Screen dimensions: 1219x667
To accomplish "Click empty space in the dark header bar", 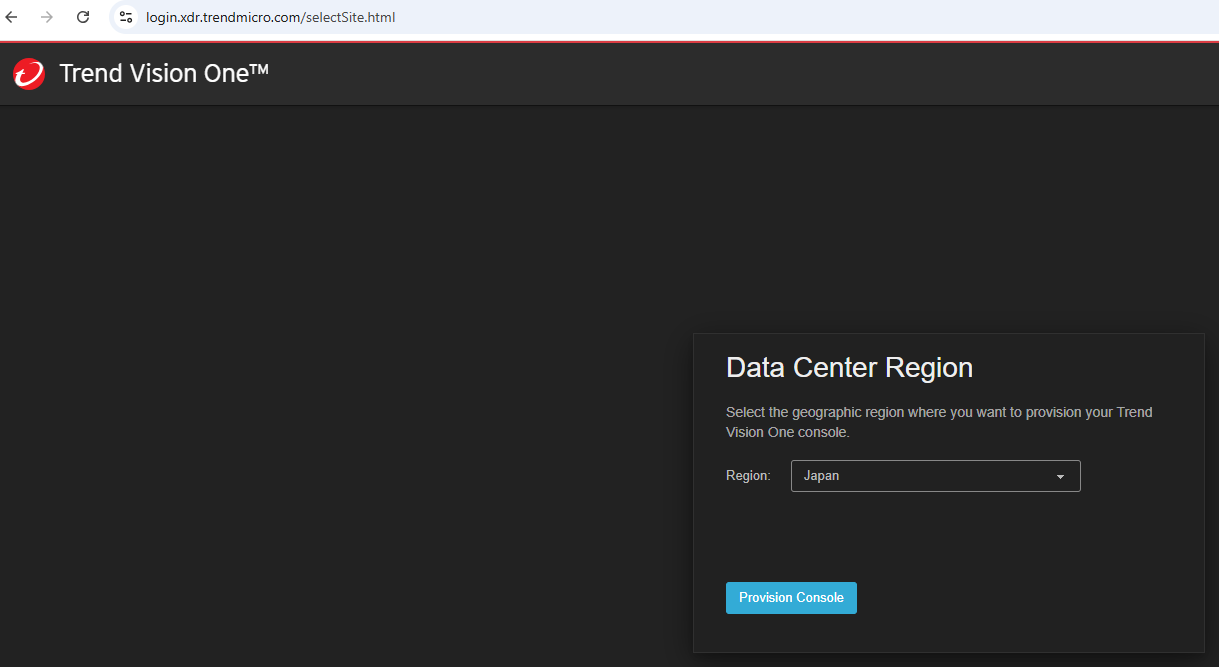I will (700, 75).
